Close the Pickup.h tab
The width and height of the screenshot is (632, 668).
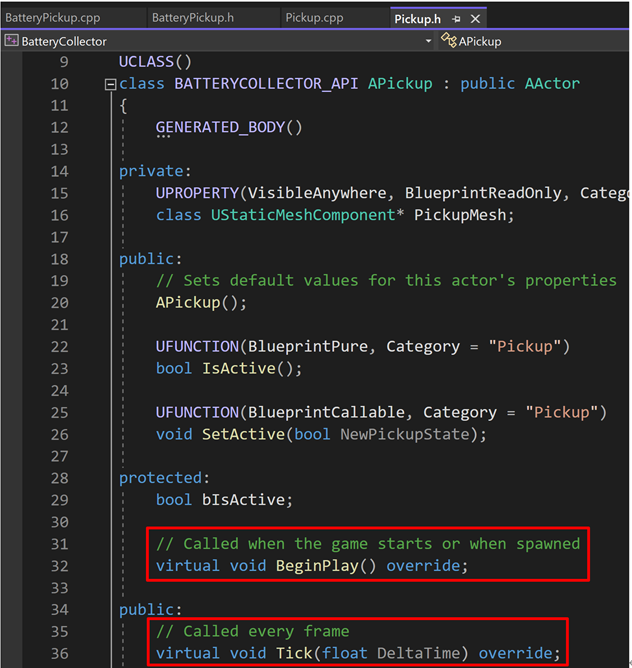tap(475, 19)
